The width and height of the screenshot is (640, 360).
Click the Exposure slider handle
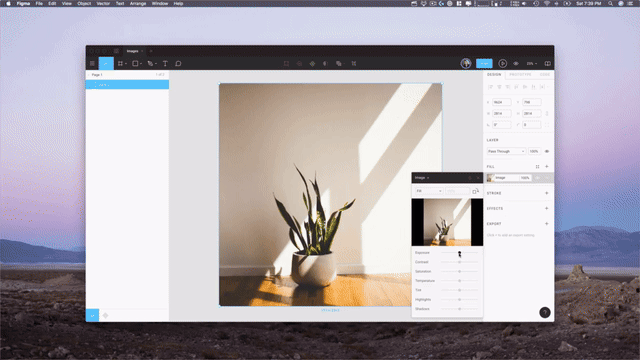click(460, 253)
